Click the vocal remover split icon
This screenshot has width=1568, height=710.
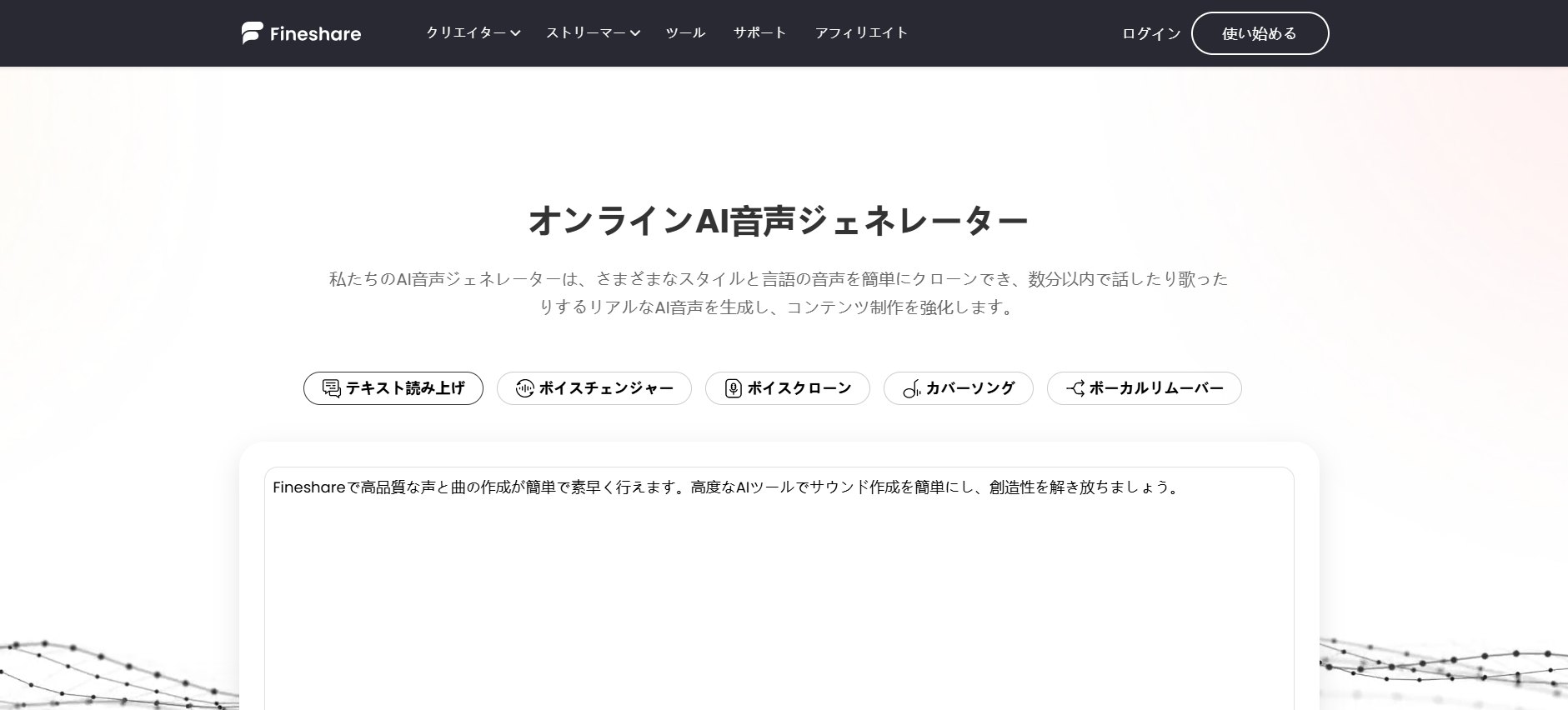[x=1075, y=388]
